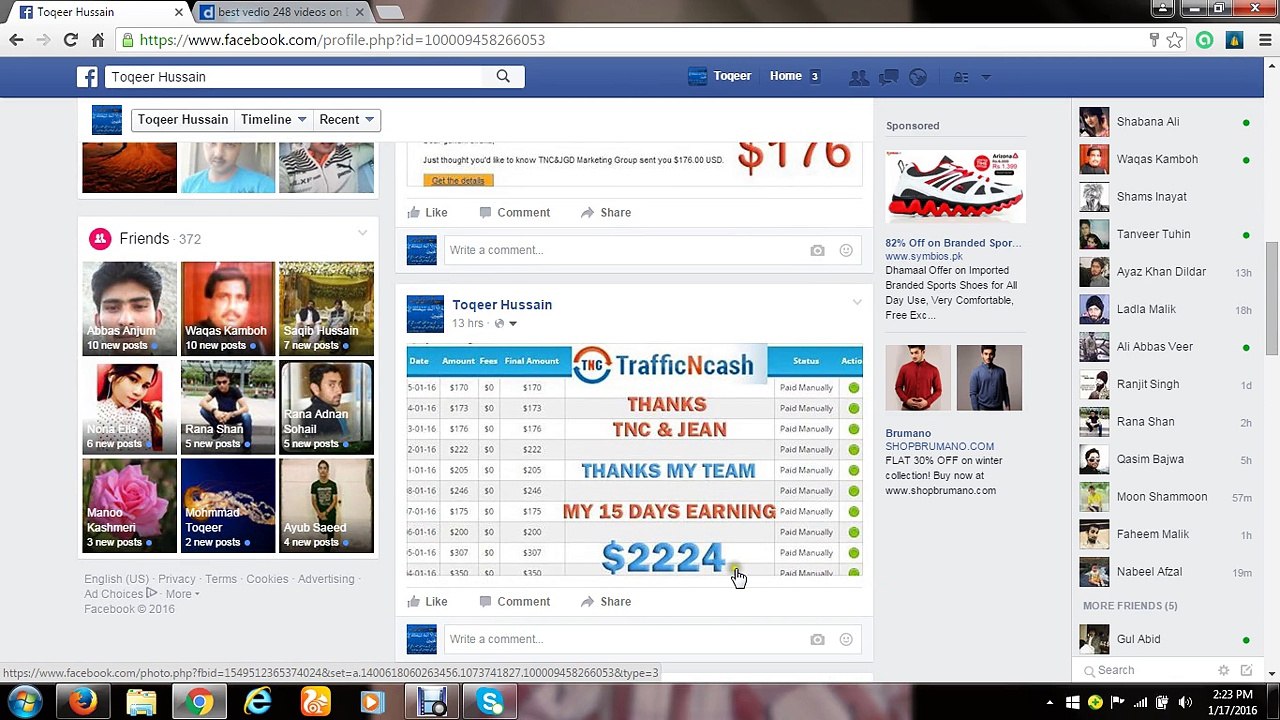This screenshot has height=720, width=1280.
Task: Open the sports shoe ad image
Action: (955, 187)
